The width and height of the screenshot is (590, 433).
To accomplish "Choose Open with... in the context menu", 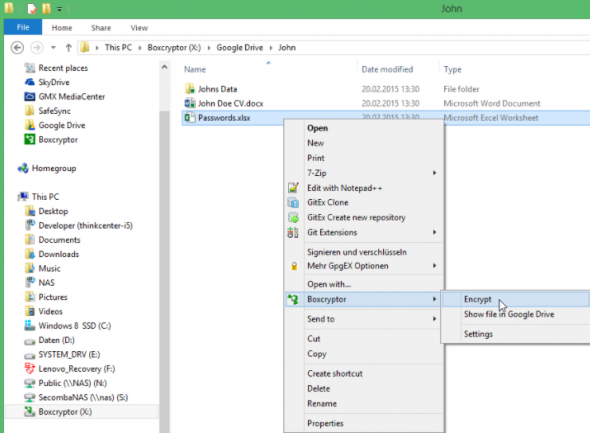I will pyautogui.click(x=329, y=284).
